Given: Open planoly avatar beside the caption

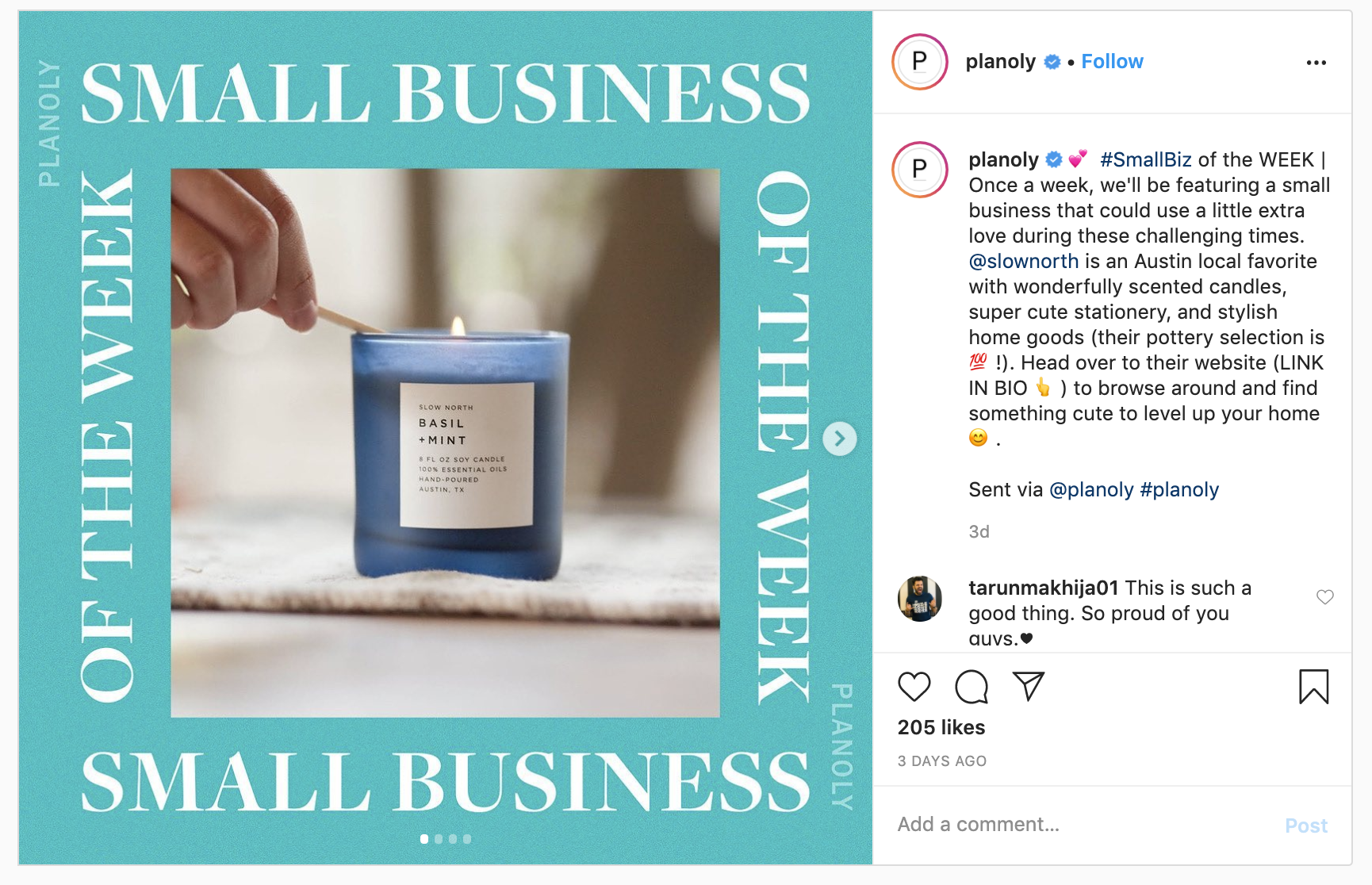Looking at the screenshot, I should [x=920, y=169].
